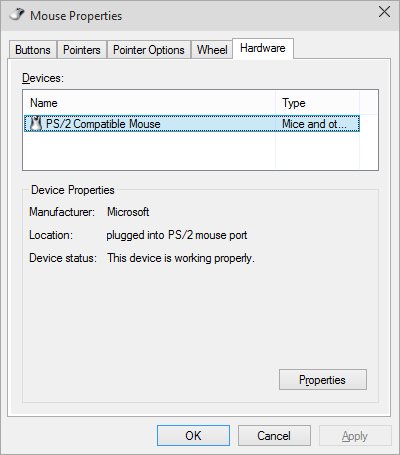Select the Wheel tab
This screenshot has width=400, height=455.
212,50
